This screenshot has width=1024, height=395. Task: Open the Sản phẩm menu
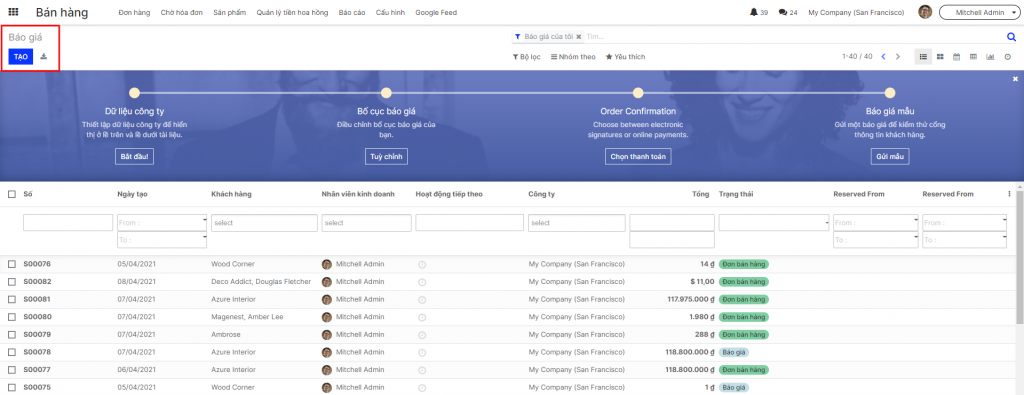point(230,12)
